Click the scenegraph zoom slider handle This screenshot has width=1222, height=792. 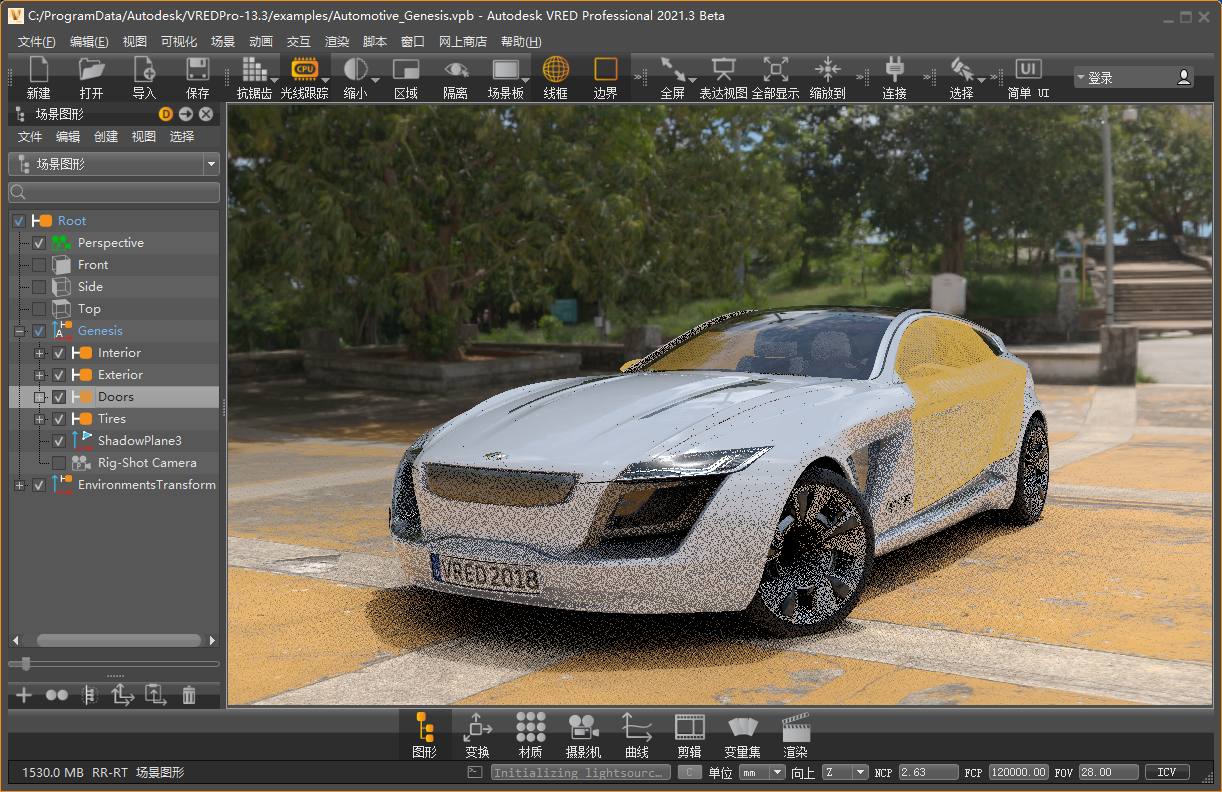25,663
